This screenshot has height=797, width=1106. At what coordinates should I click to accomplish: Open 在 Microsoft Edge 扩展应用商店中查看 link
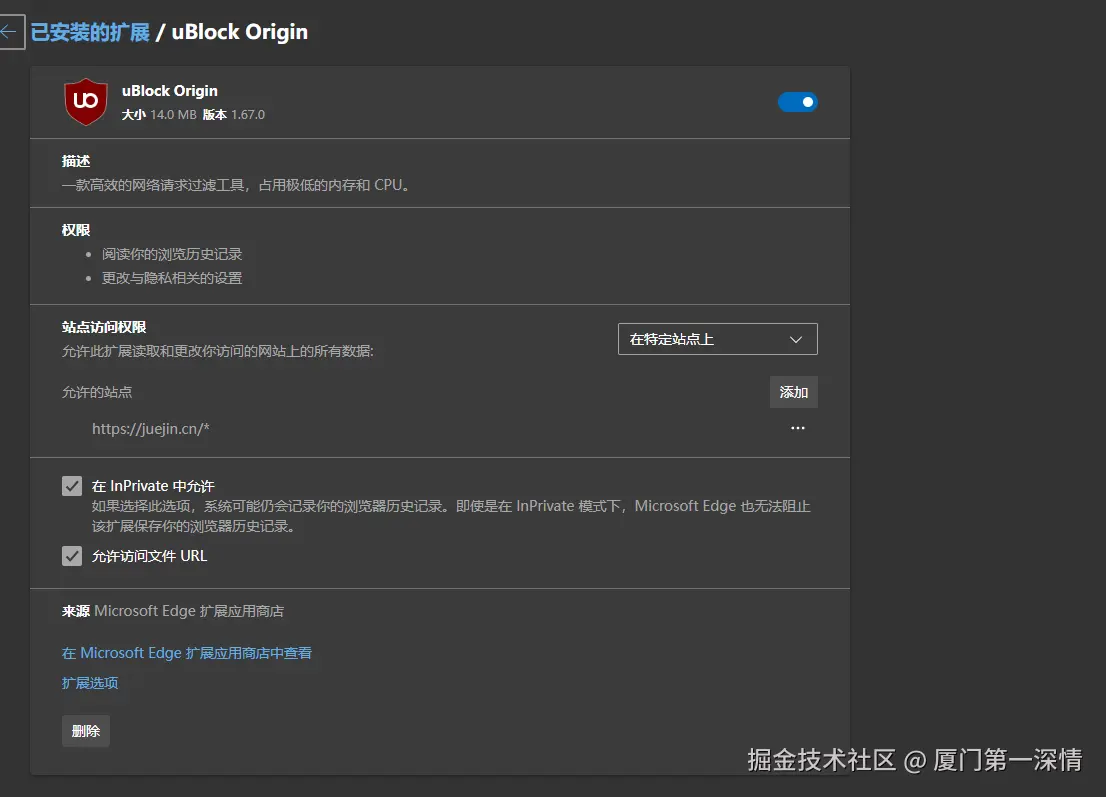pos(187,653)
